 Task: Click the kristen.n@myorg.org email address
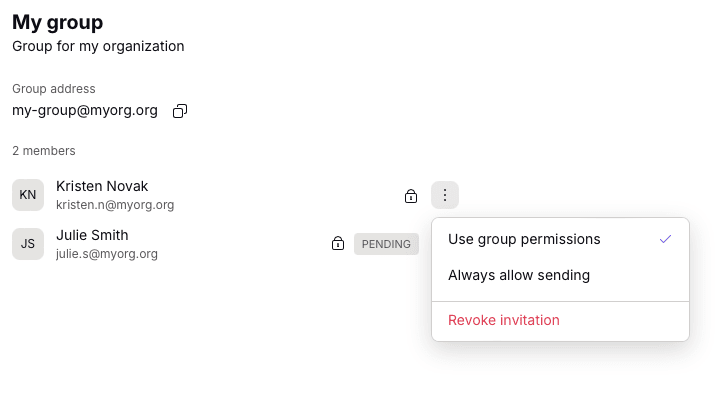tap(115, 205)
